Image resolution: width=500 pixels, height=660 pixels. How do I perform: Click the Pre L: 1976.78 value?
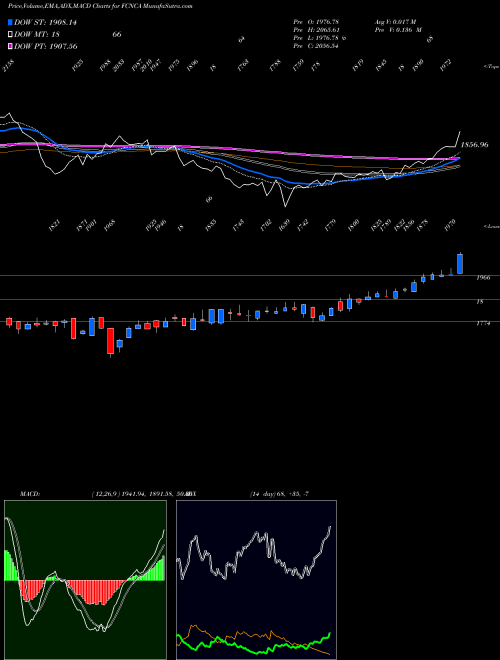pyautogui.click(x=316, y=38)
